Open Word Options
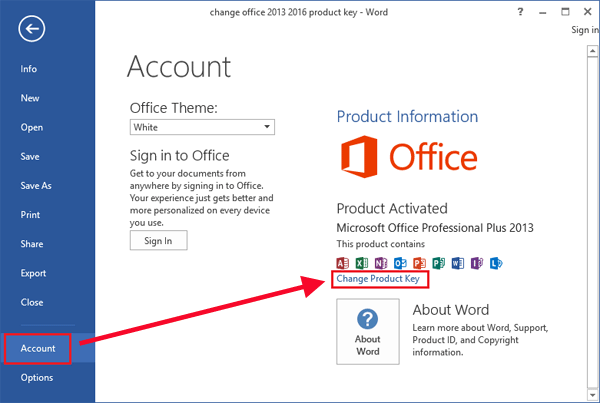The height and width of the screenshot is (403, 600). click(37, 378)
